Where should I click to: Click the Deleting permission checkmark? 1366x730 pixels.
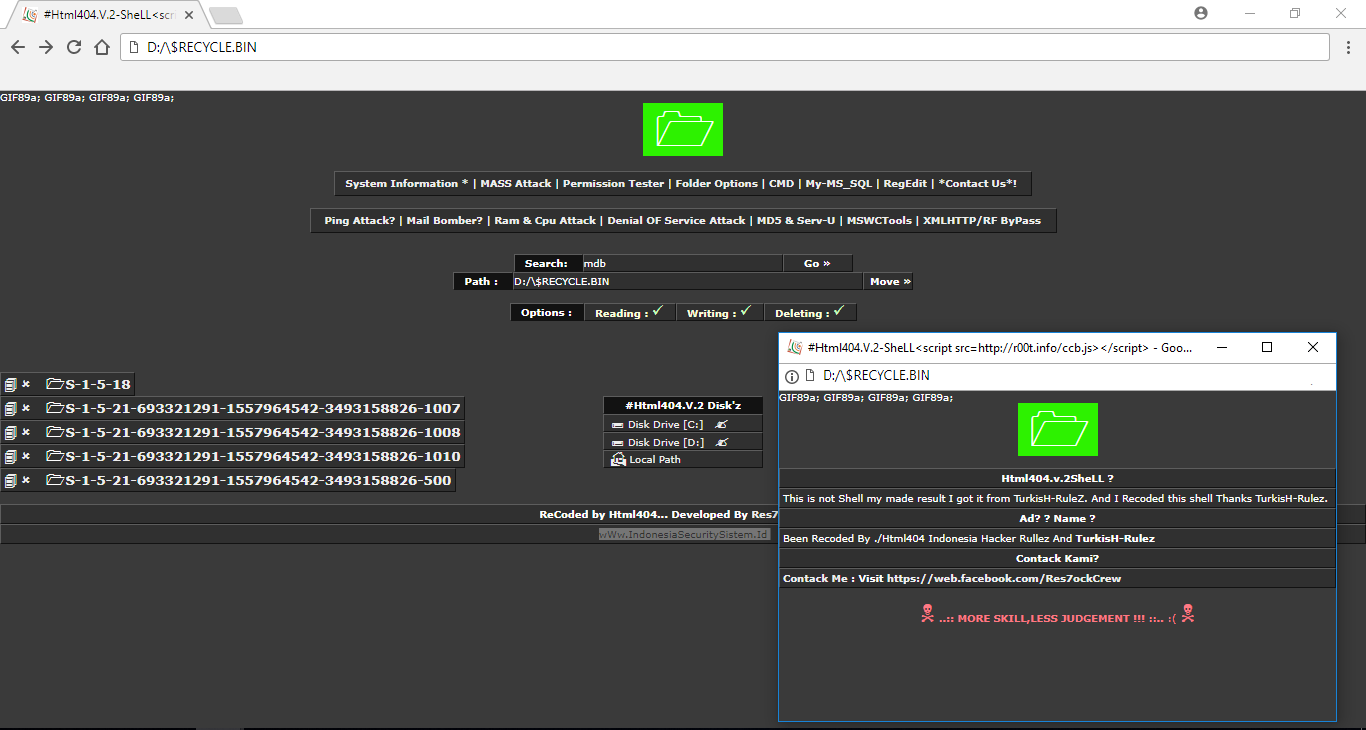[839, 311]
